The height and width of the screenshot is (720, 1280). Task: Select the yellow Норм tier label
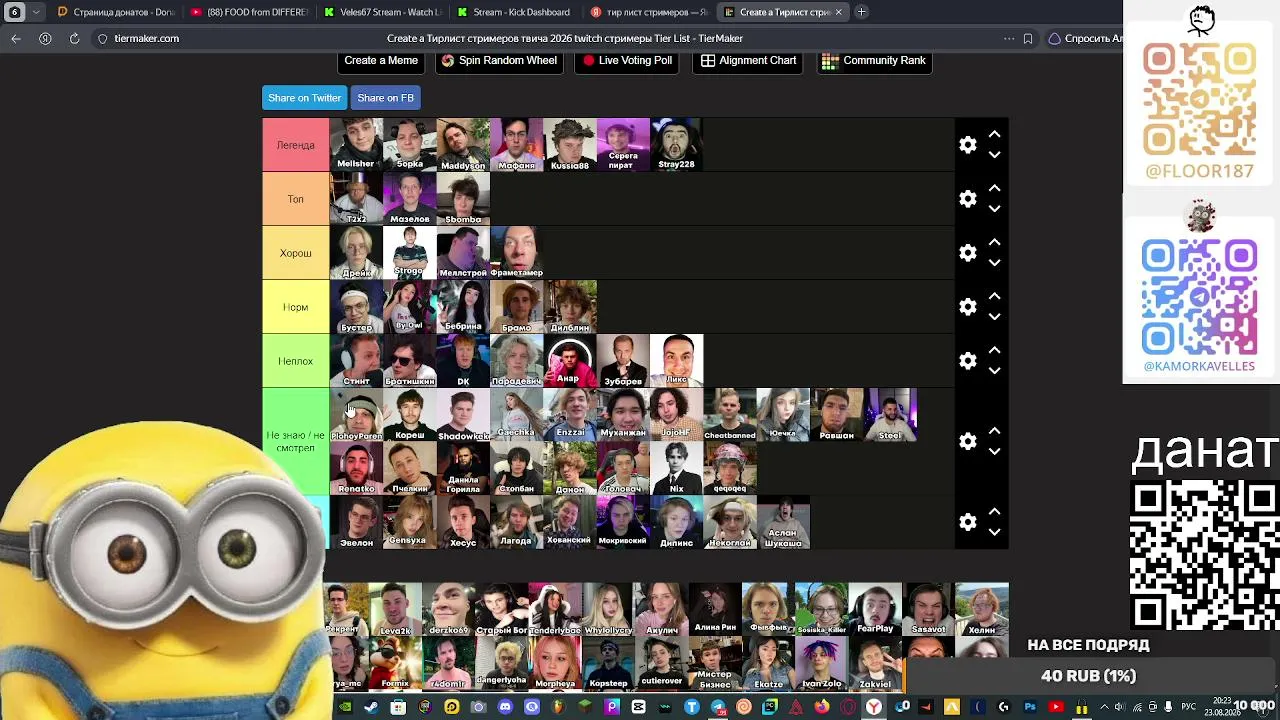[x=296, y=307]
